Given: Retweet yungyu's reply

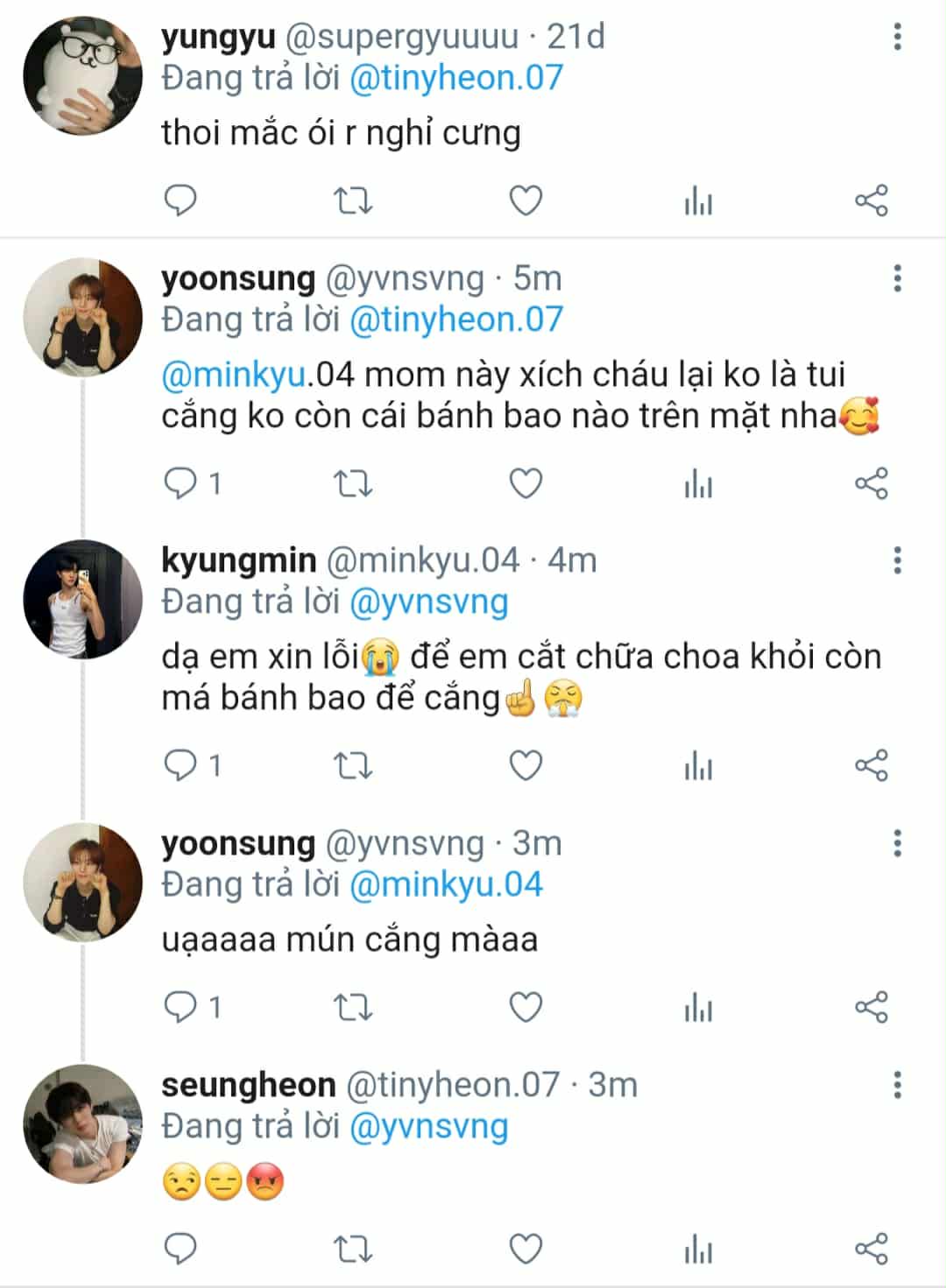Looking at the screenshot, I should tap(354, 201).
